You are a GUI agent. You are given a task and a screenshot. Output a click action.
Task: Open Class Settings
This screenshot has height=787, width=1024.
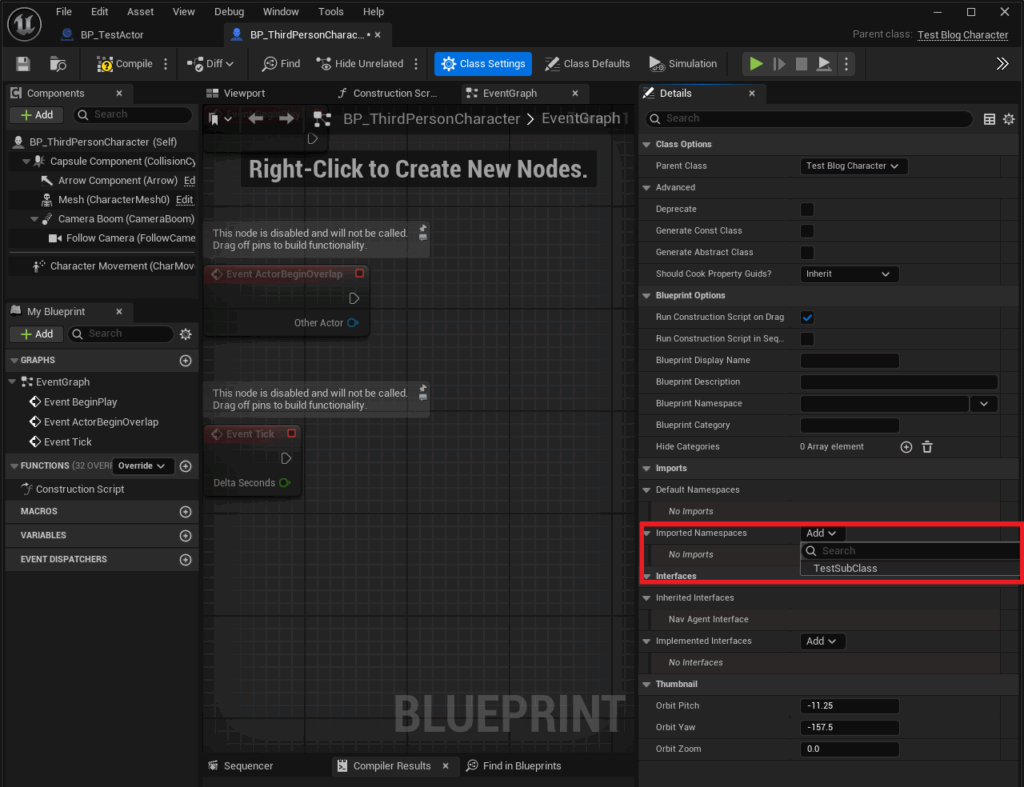[x=483, y=63]
